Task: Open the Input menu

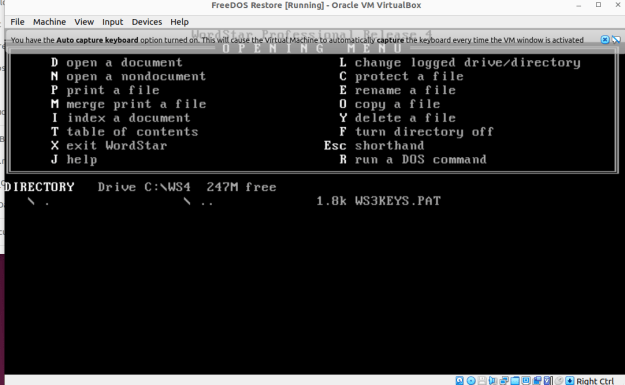Action: point(112,22)
